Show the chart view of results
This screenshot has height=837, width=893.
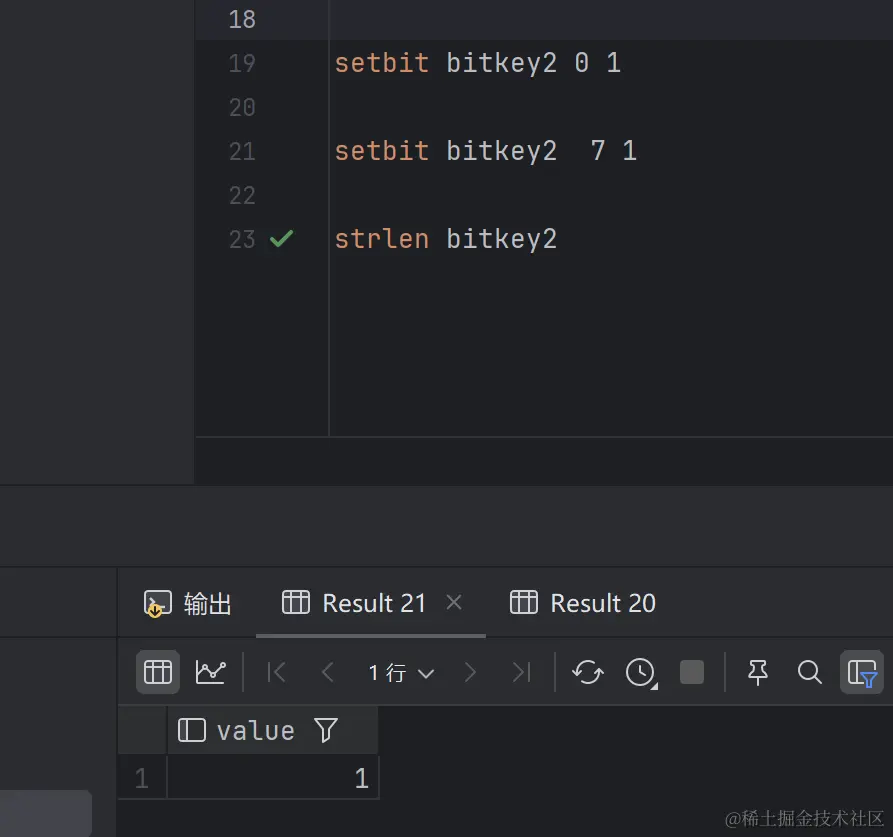coord(210,672)
